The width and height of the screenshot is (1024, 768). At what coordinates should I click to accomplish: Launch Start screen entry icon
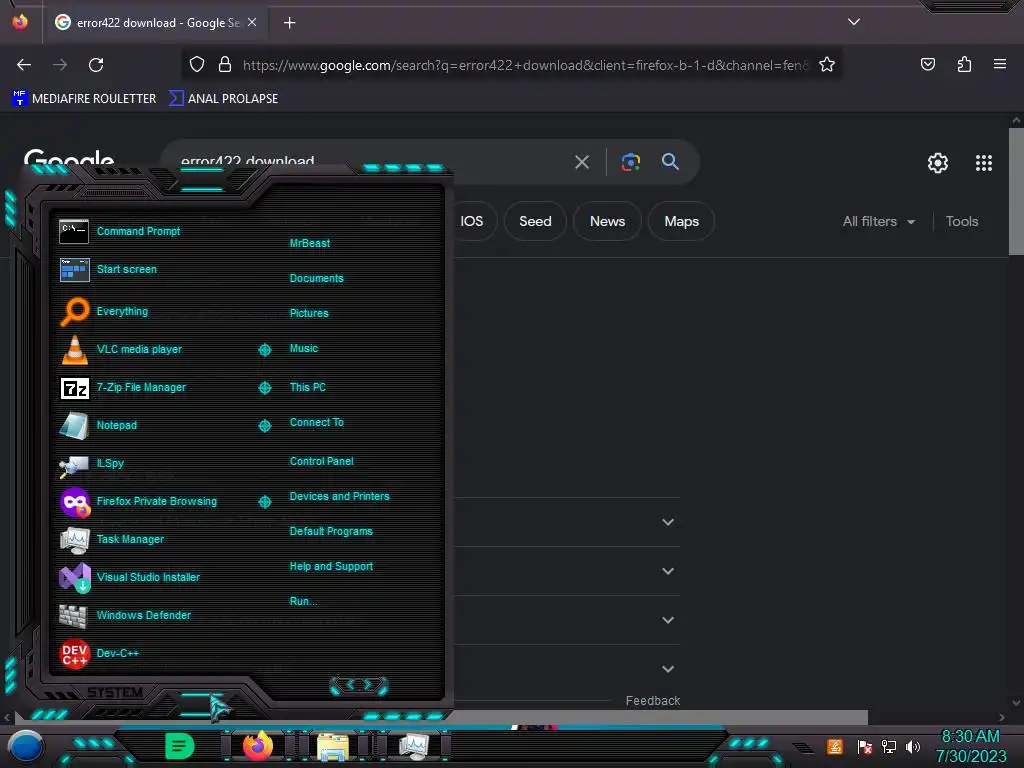[74, 269]
